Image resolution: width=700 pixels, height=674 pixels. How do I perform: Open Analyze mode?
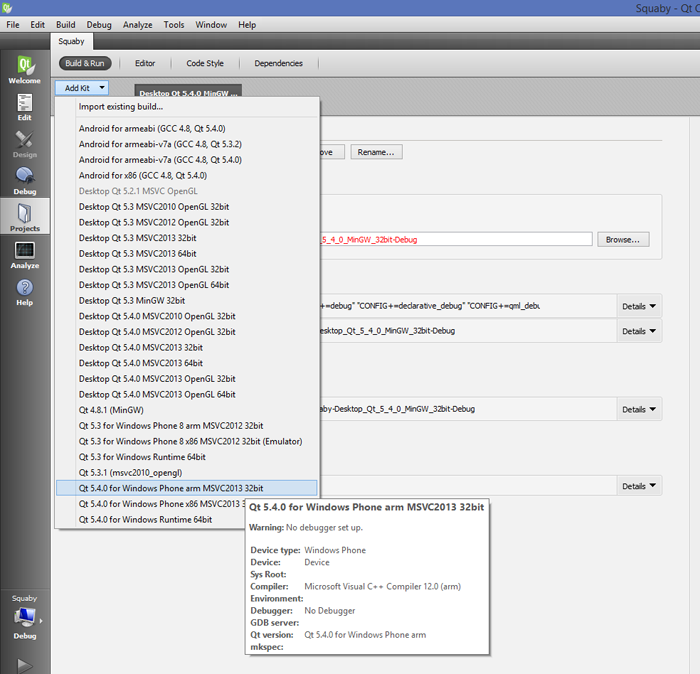click(x=25, y=255)
